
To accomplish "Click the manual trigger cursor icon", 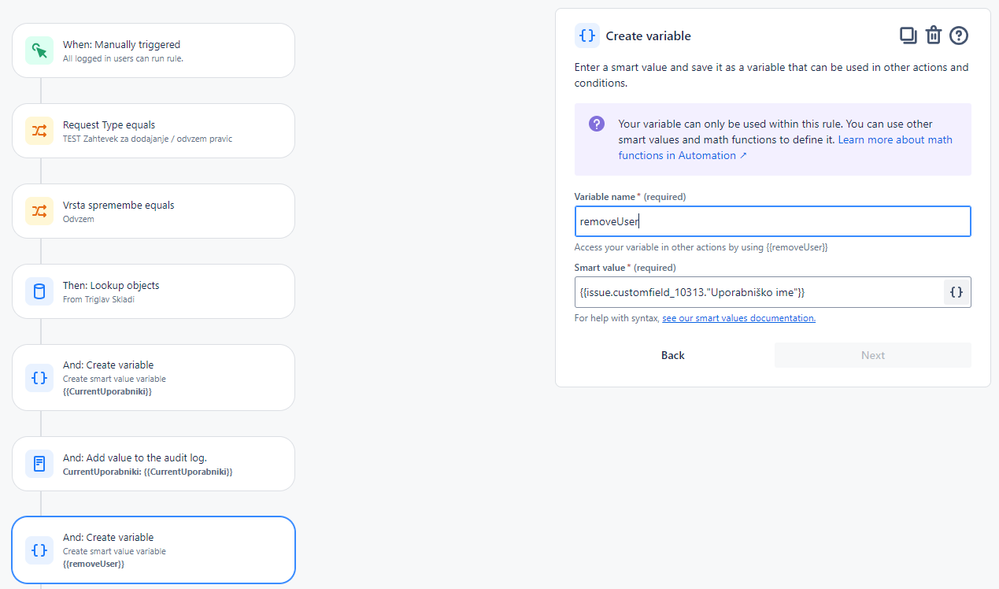I will pyautogui.click(x=39, y=51).
